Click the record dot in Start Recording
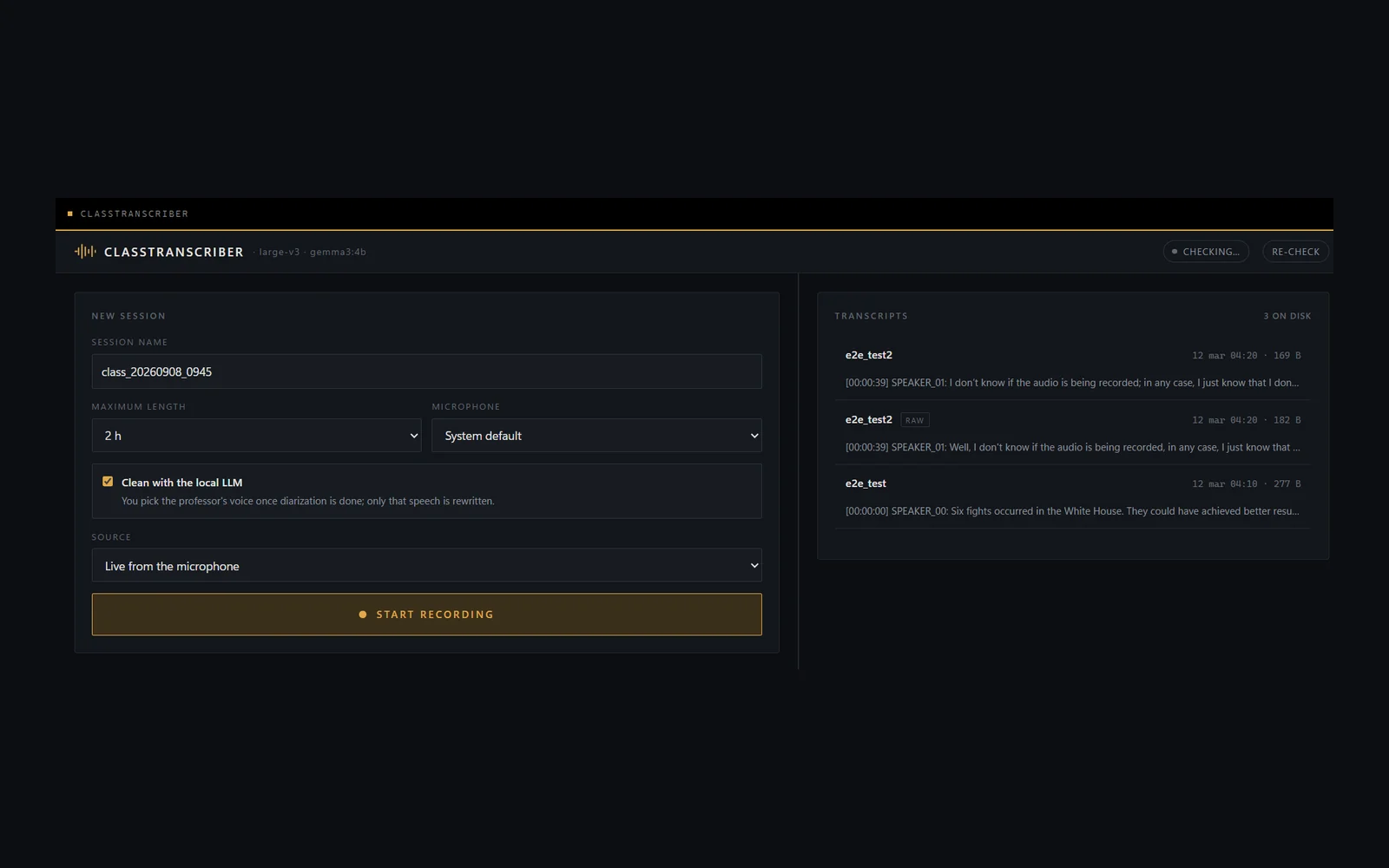Viewport: 1389px width, 868px height. 363,615
